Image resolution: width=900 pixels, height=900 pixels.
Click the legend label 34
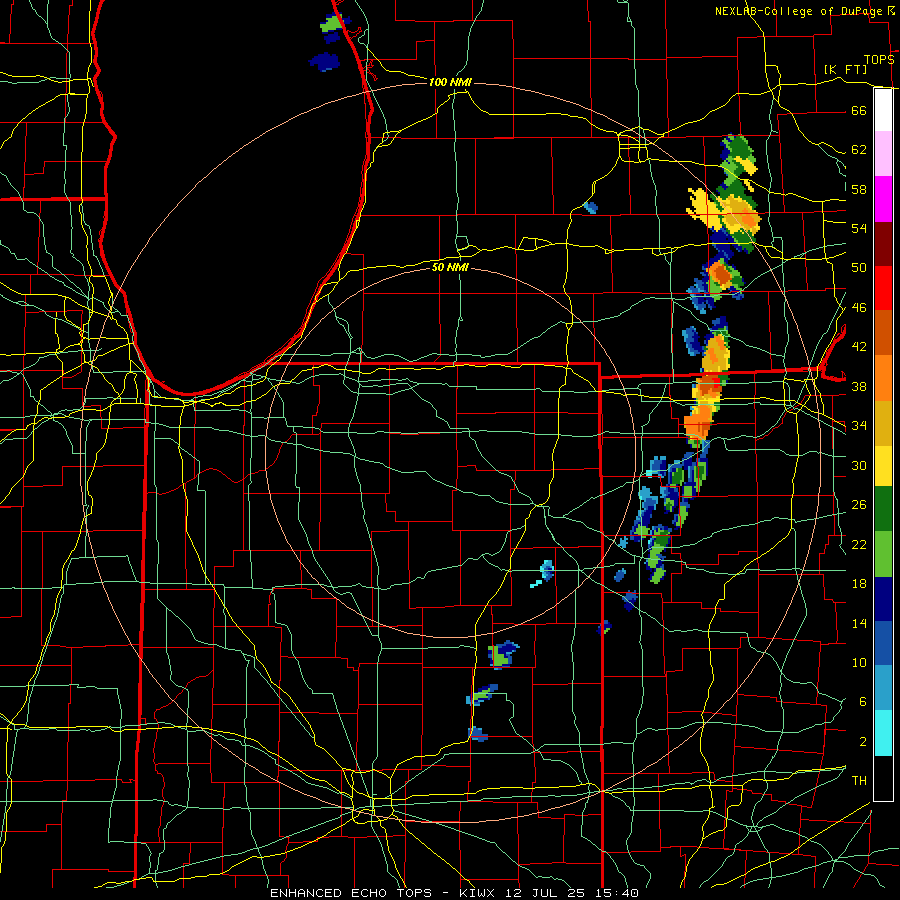(x=859, y=426)
